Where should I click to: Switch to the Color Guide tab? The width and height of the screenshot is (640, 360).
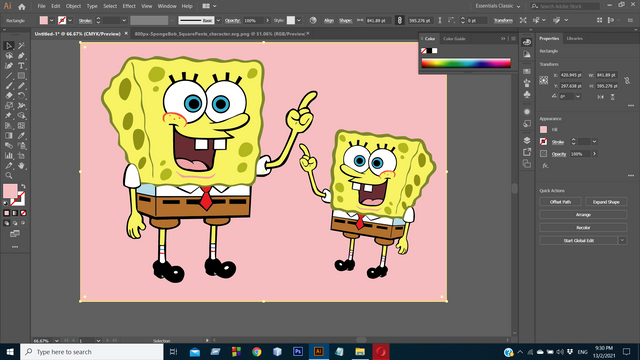pyautogui.click(x=454, y=39)
